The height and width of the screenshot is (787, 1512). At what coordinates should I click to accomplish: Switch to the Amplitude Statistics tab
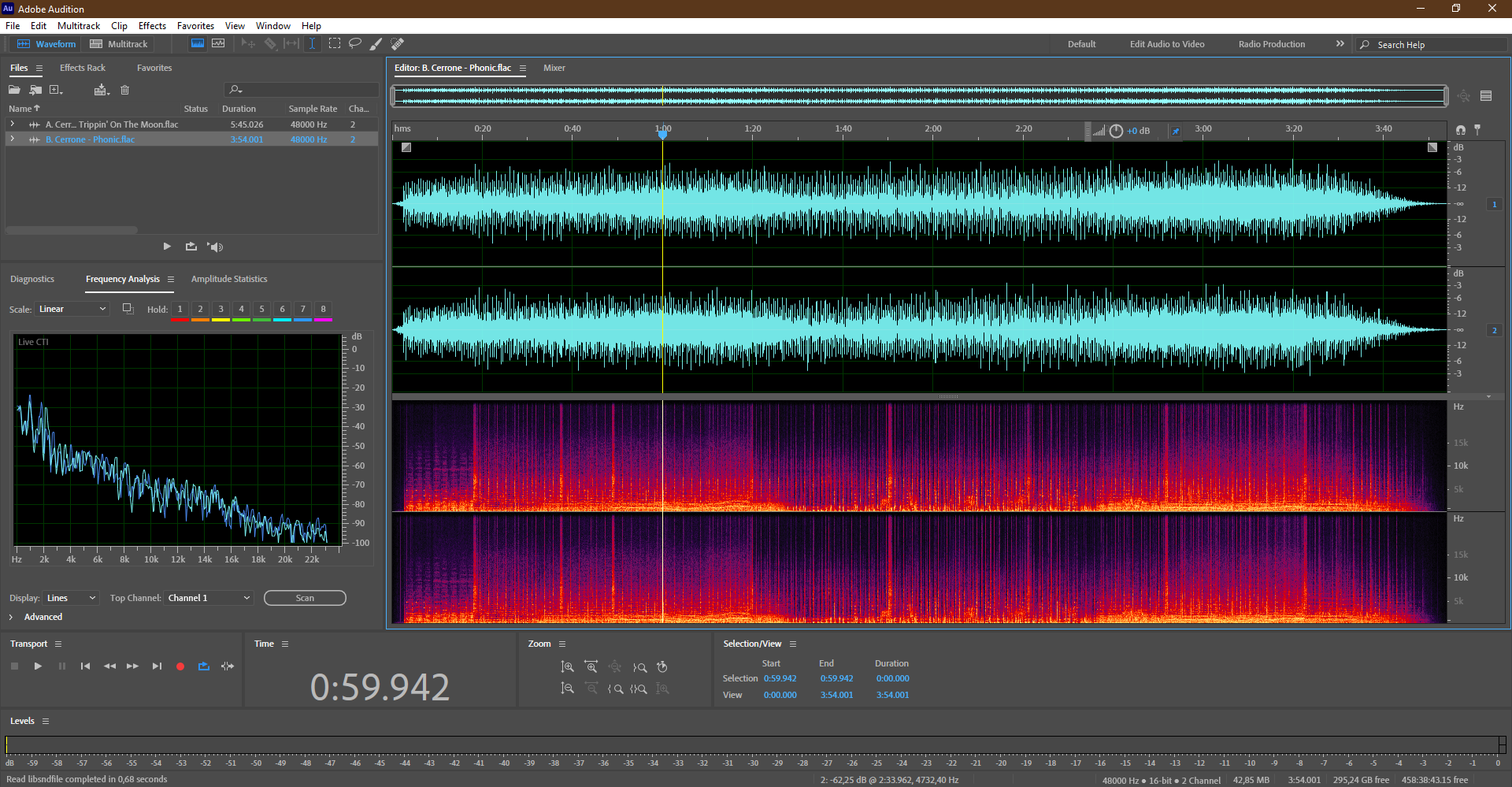[229, 279]
